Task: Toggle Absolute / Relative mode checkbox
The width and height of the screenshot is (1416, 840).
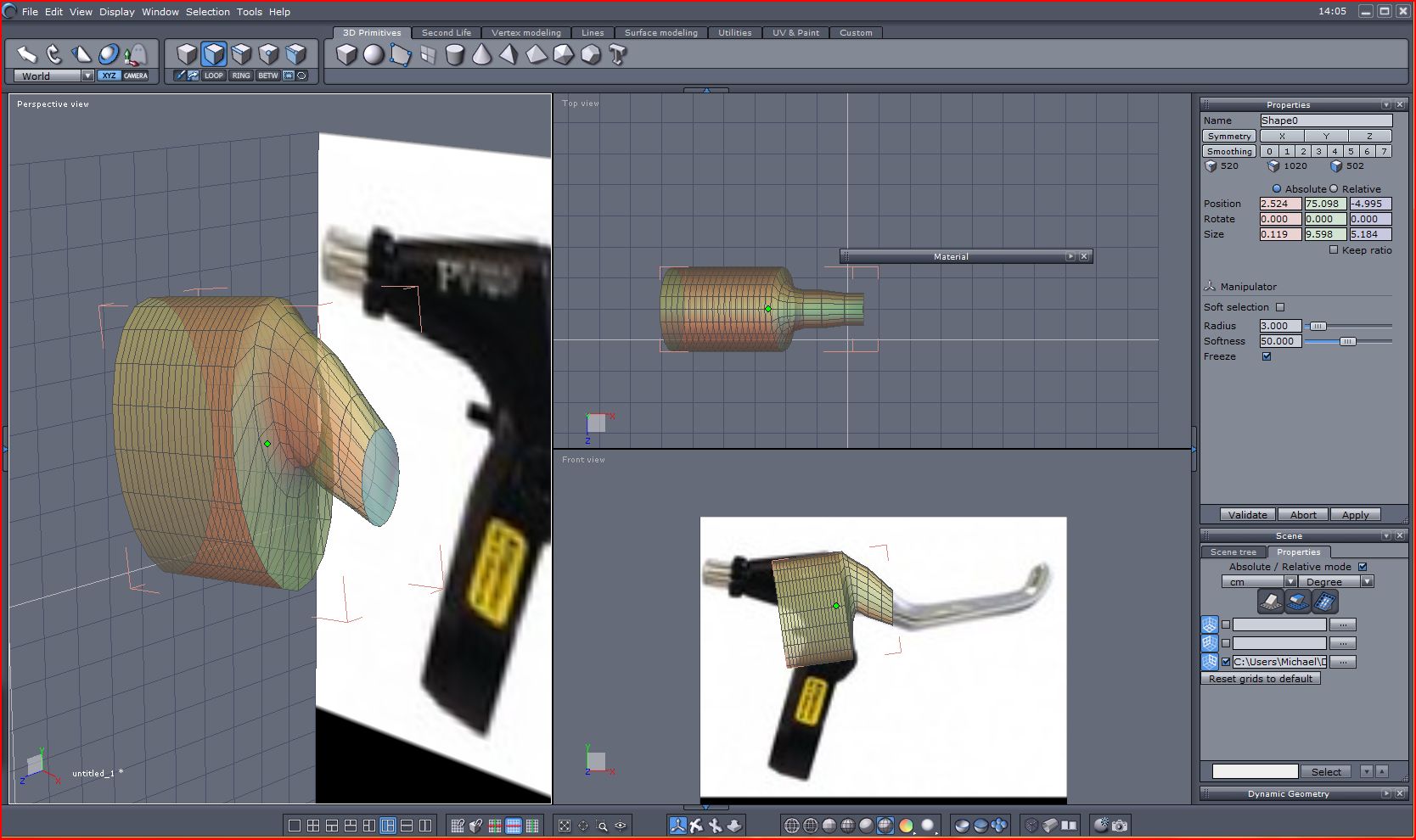Action: (1363, 567)
